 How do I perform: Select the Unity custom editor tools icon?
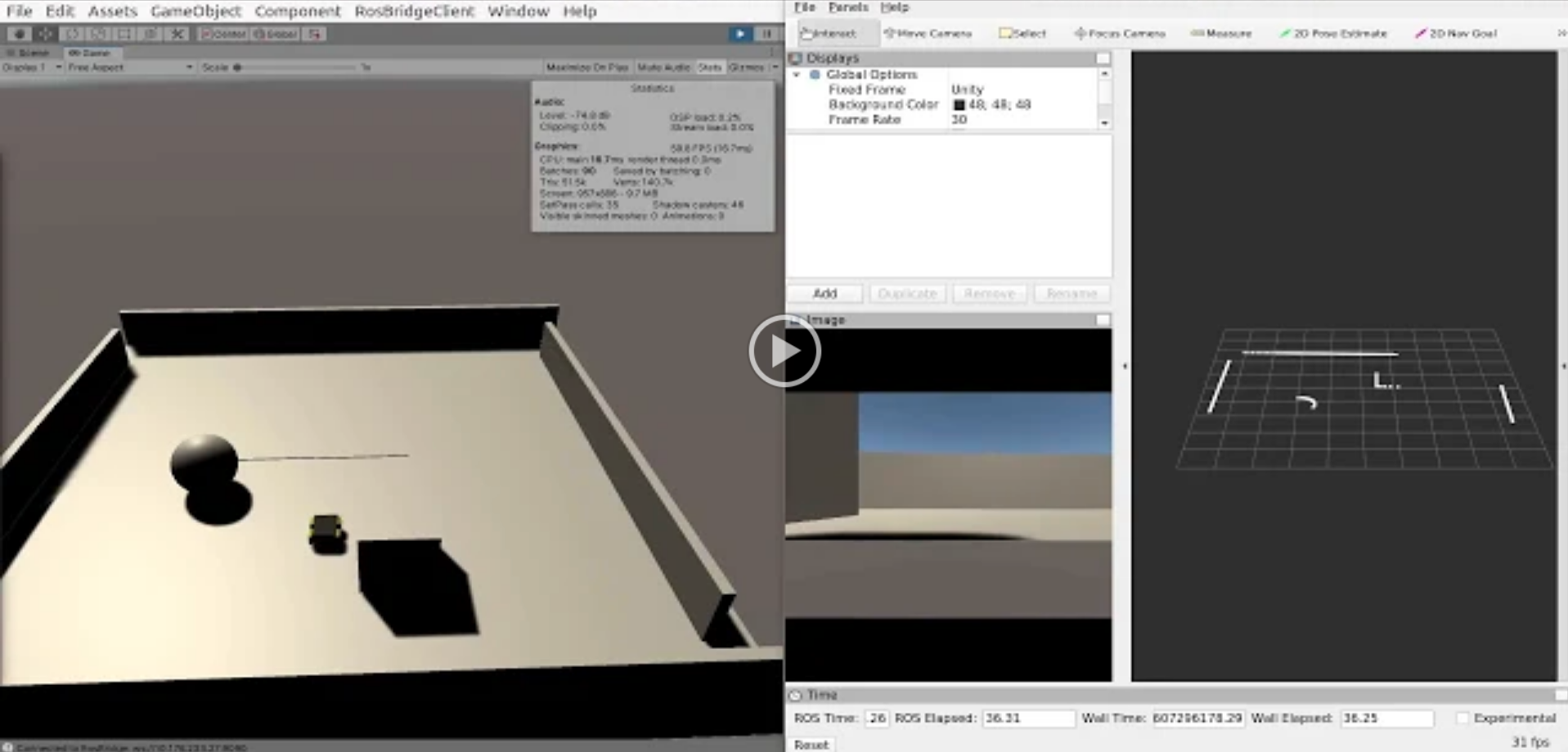pyautogui.click(x=177, y=34)
